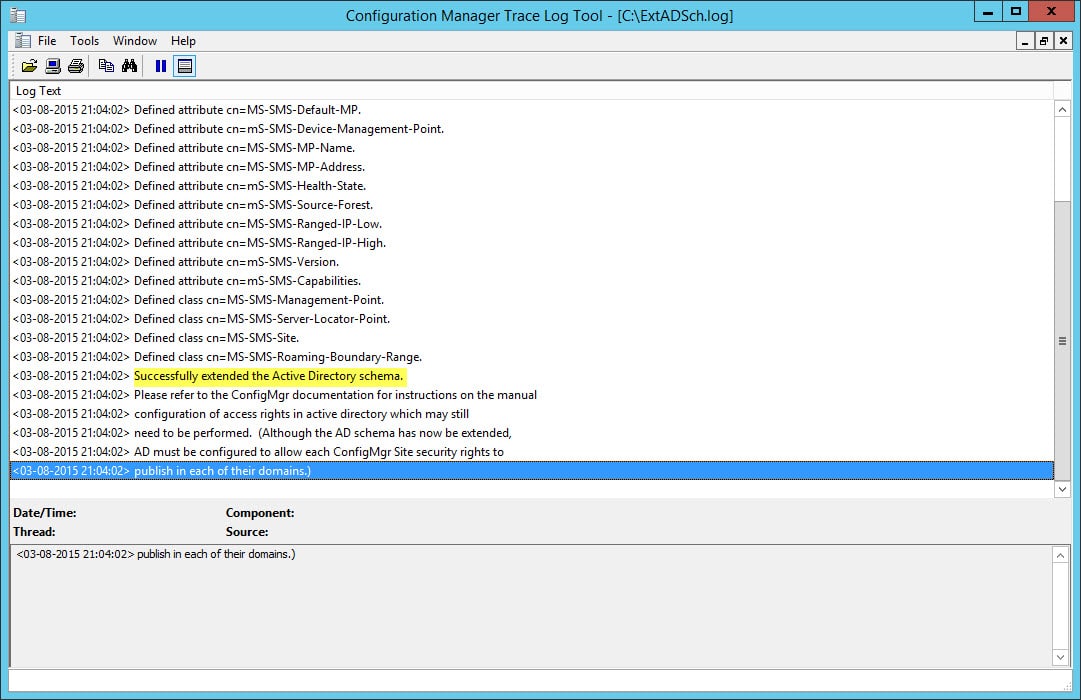1081x700 pixels.
Task: Select line 'Defined class cn=MS-SMS-Site.'
Action: pyautogui.click(x=532, y=338)
